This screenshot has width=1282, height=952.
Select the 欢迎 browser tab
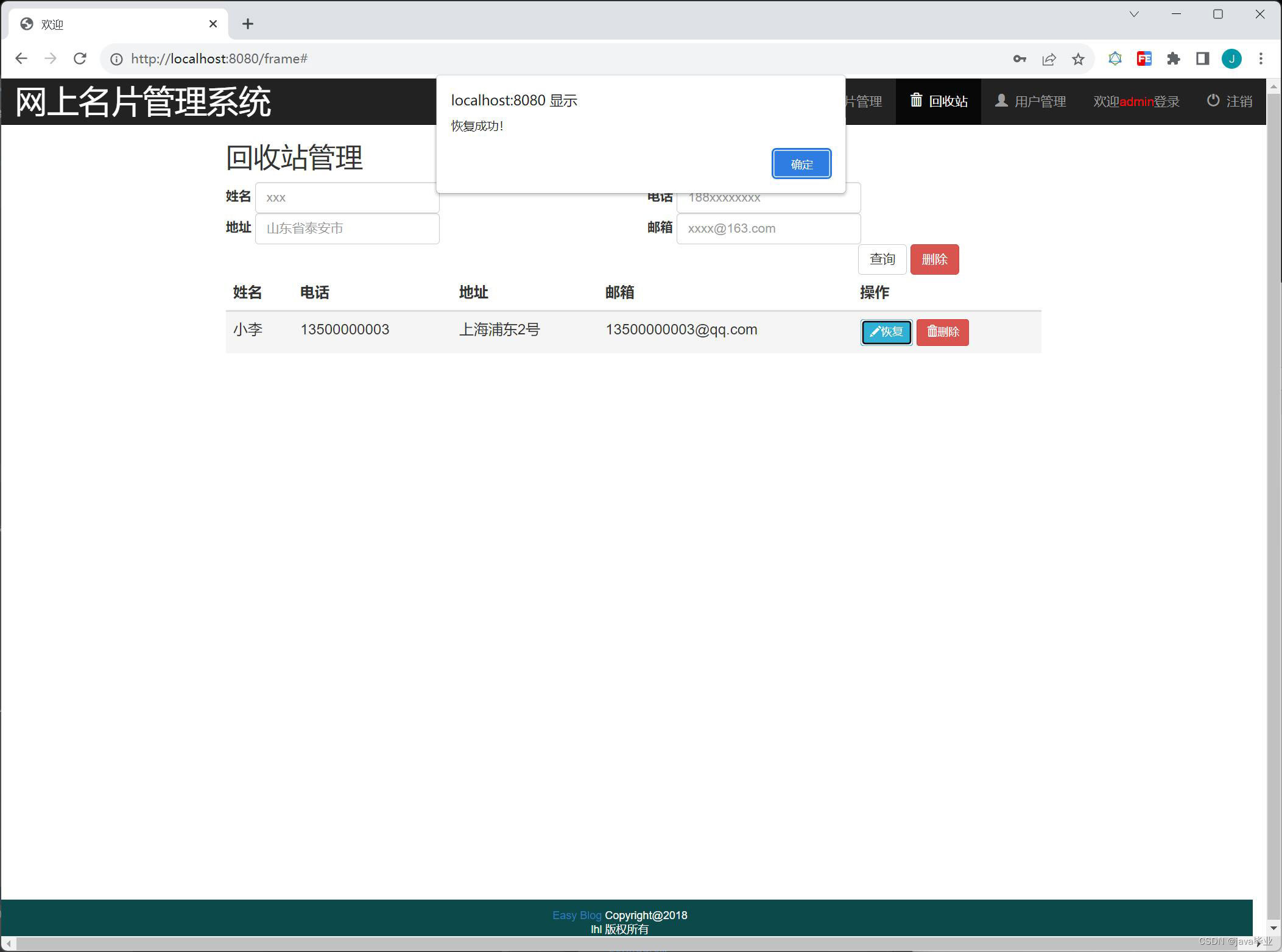click(x=119, y=24)
